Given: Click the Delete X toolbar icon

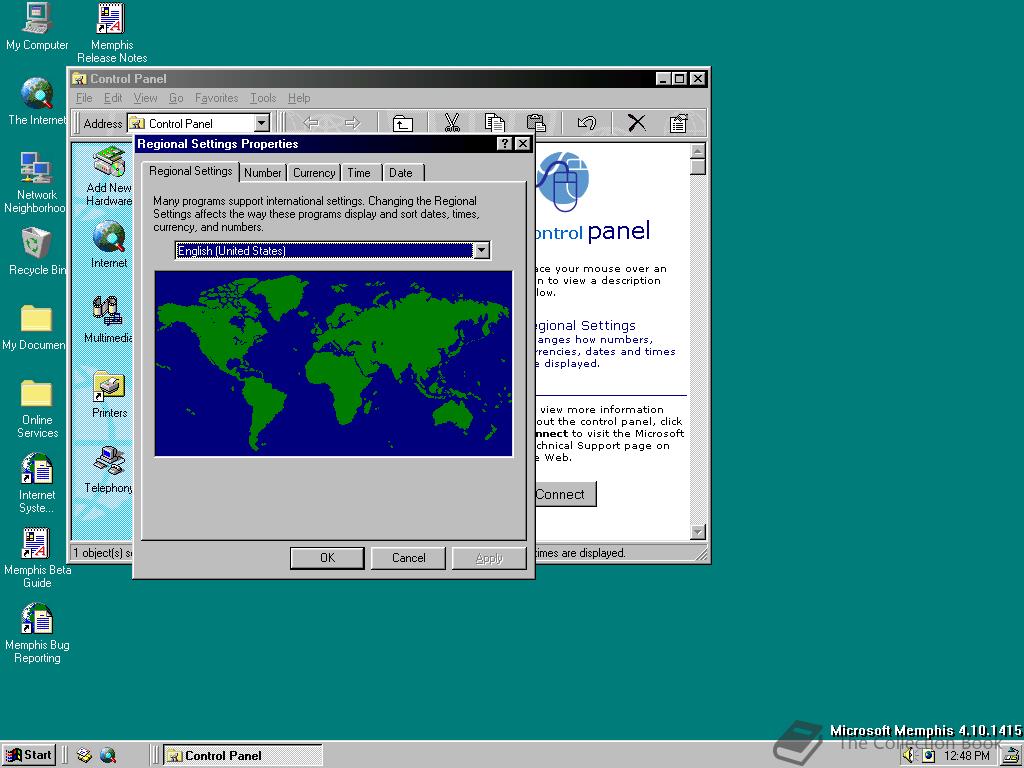Looking at the screenshot, I should pyautogui.click(x=637, y=123).
